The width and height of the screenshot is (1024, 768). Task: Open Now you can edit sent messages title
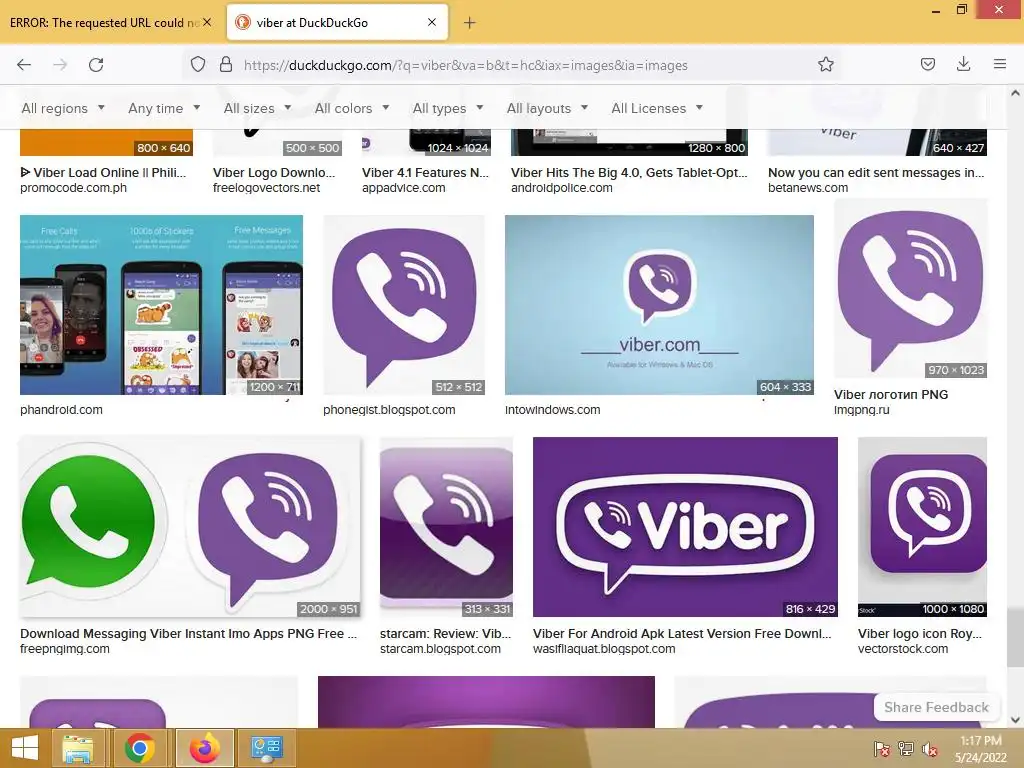[x=876, y=172]
